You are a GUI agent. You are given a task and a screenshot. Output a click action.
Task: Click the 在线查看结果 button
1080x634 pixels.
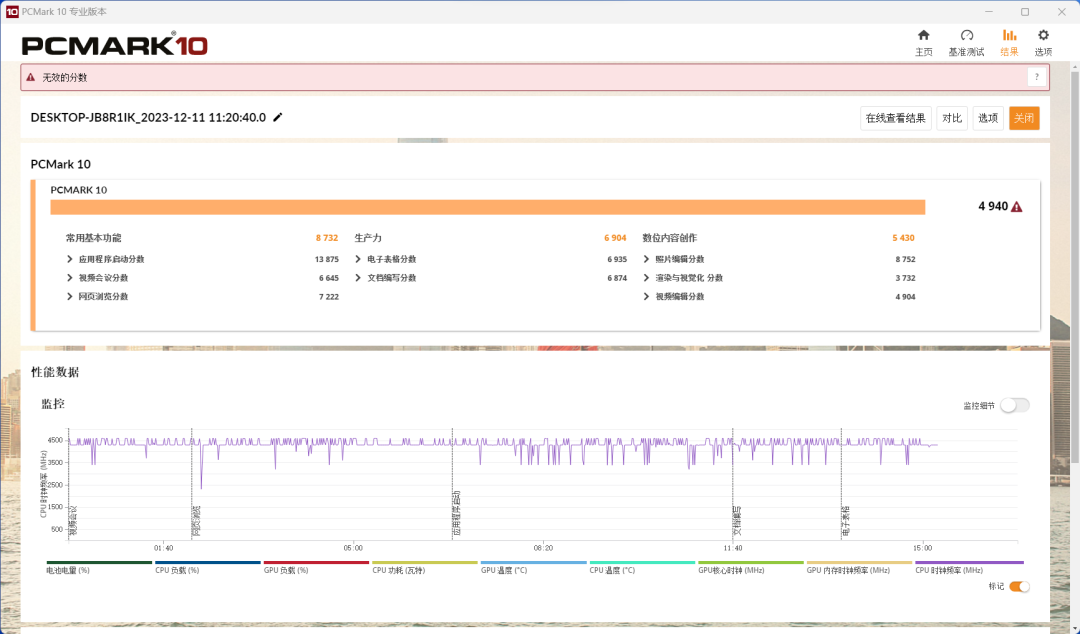(x=895, y=118)
